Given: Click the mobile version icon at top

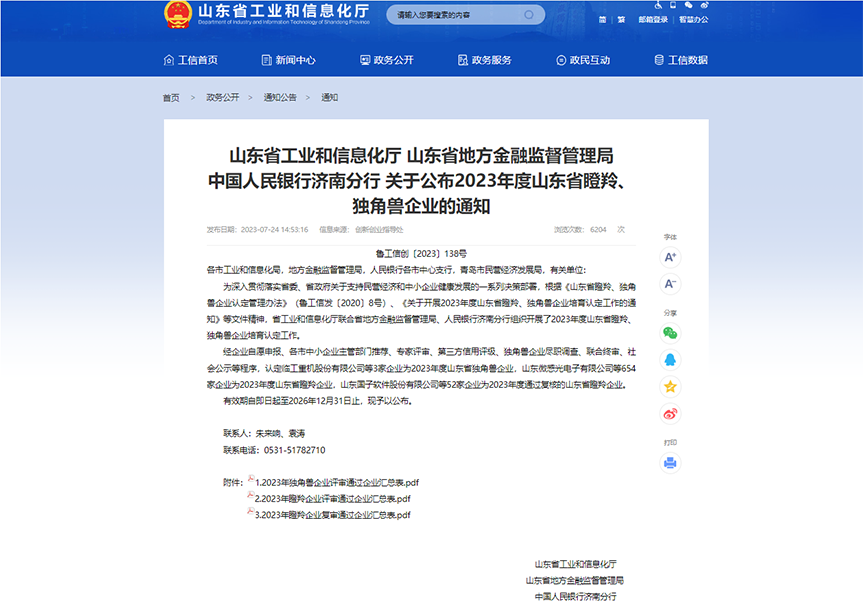Looking at the screenshot, I should tap(673, 8).
